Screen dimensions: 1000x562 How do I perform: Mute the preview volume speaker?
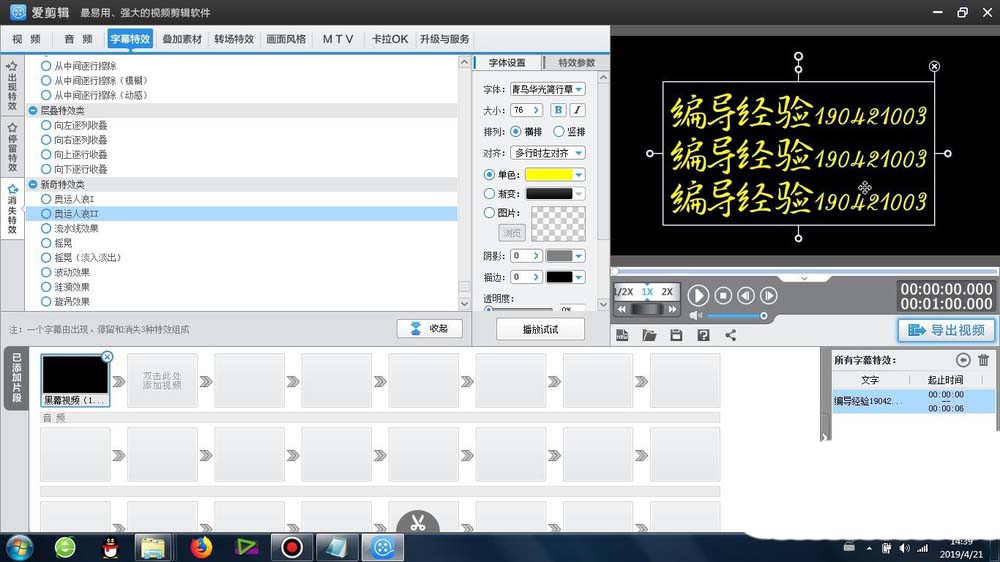(x=695, y=316)
